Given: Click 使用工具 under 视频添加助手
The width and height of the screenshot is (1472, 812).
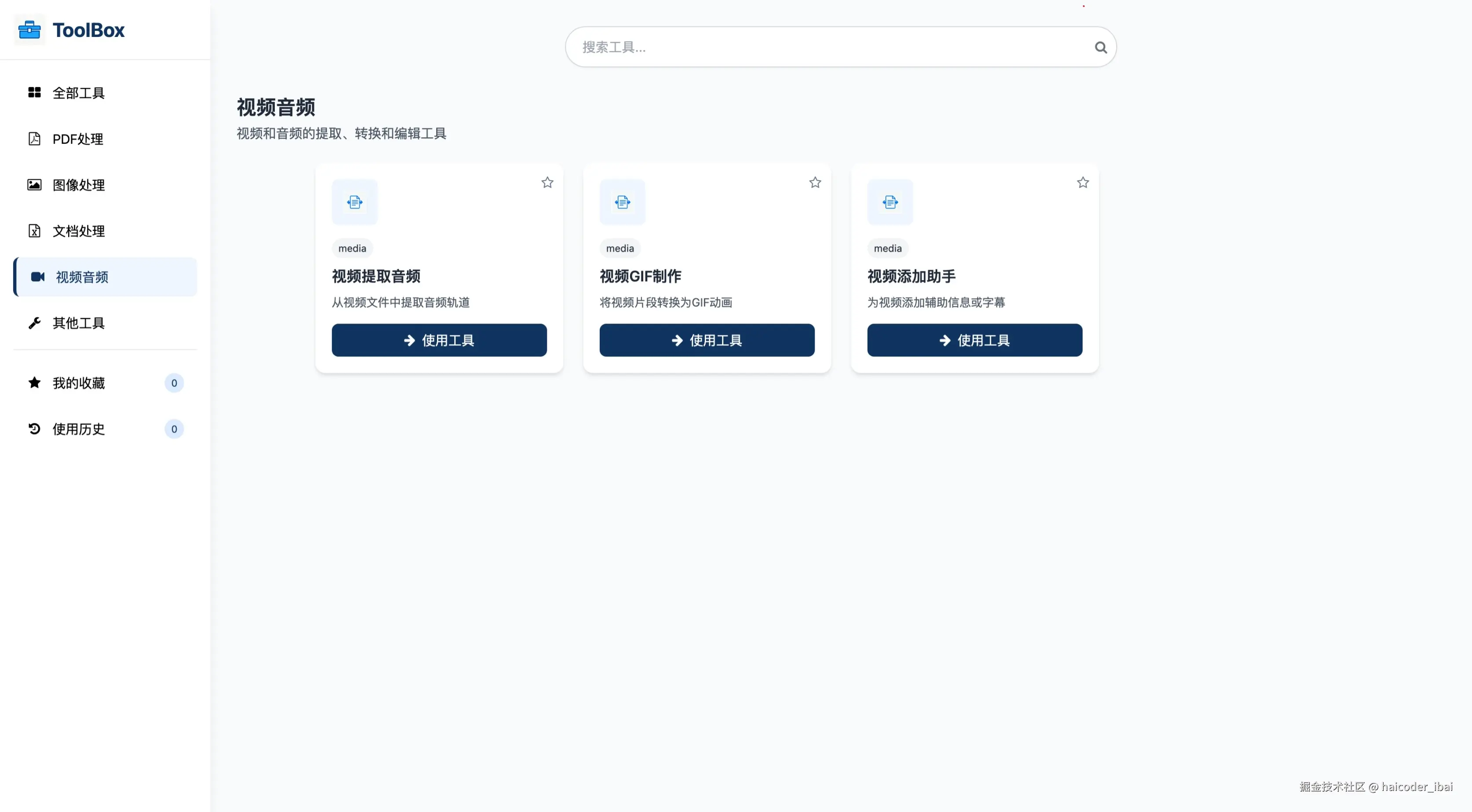Looking at the screenshot, I should coord(974,340).
